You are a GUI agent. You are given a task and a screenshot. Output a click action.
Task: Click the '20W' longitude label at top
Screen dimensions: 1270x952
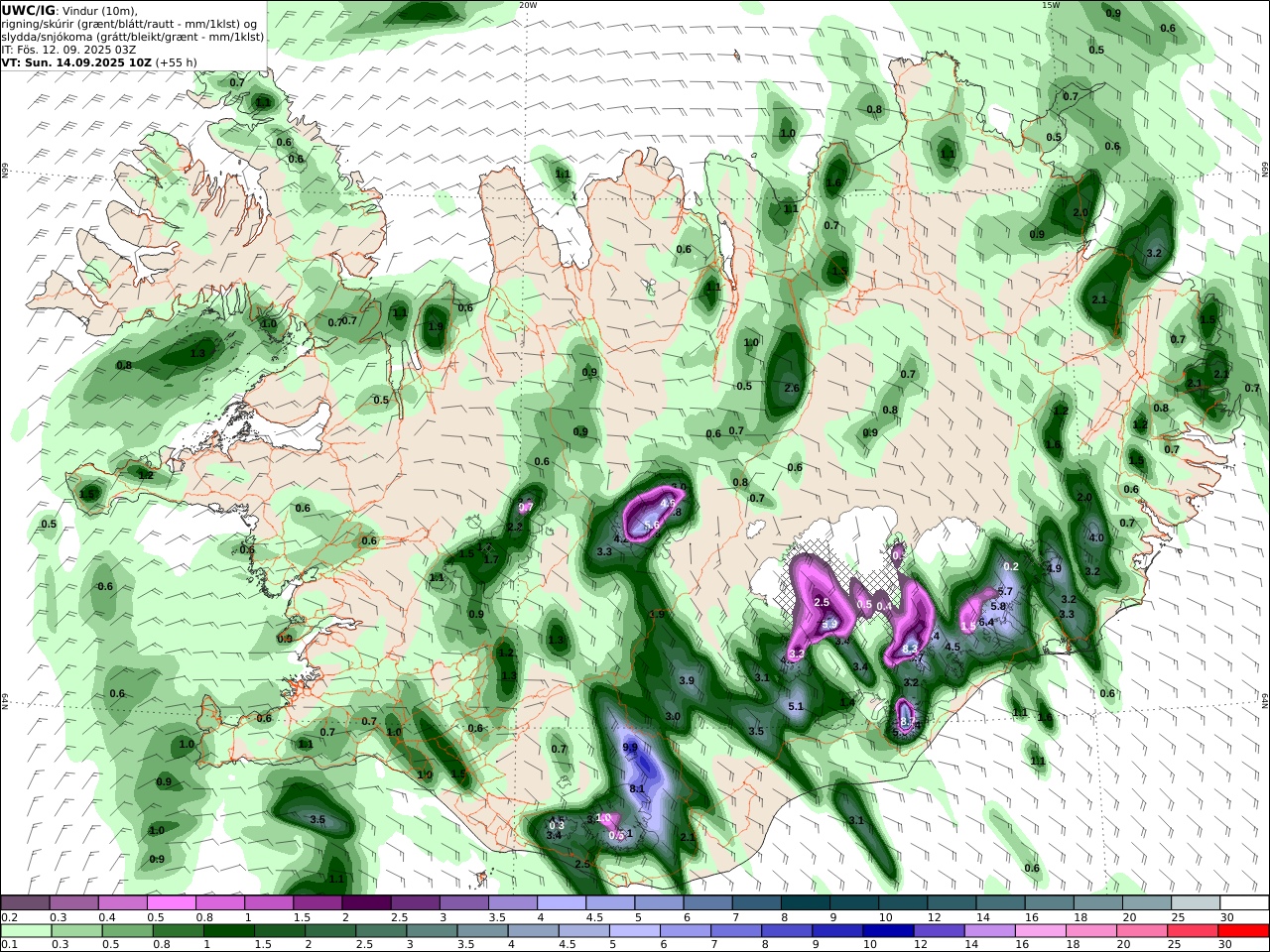(x=528, y=5)
